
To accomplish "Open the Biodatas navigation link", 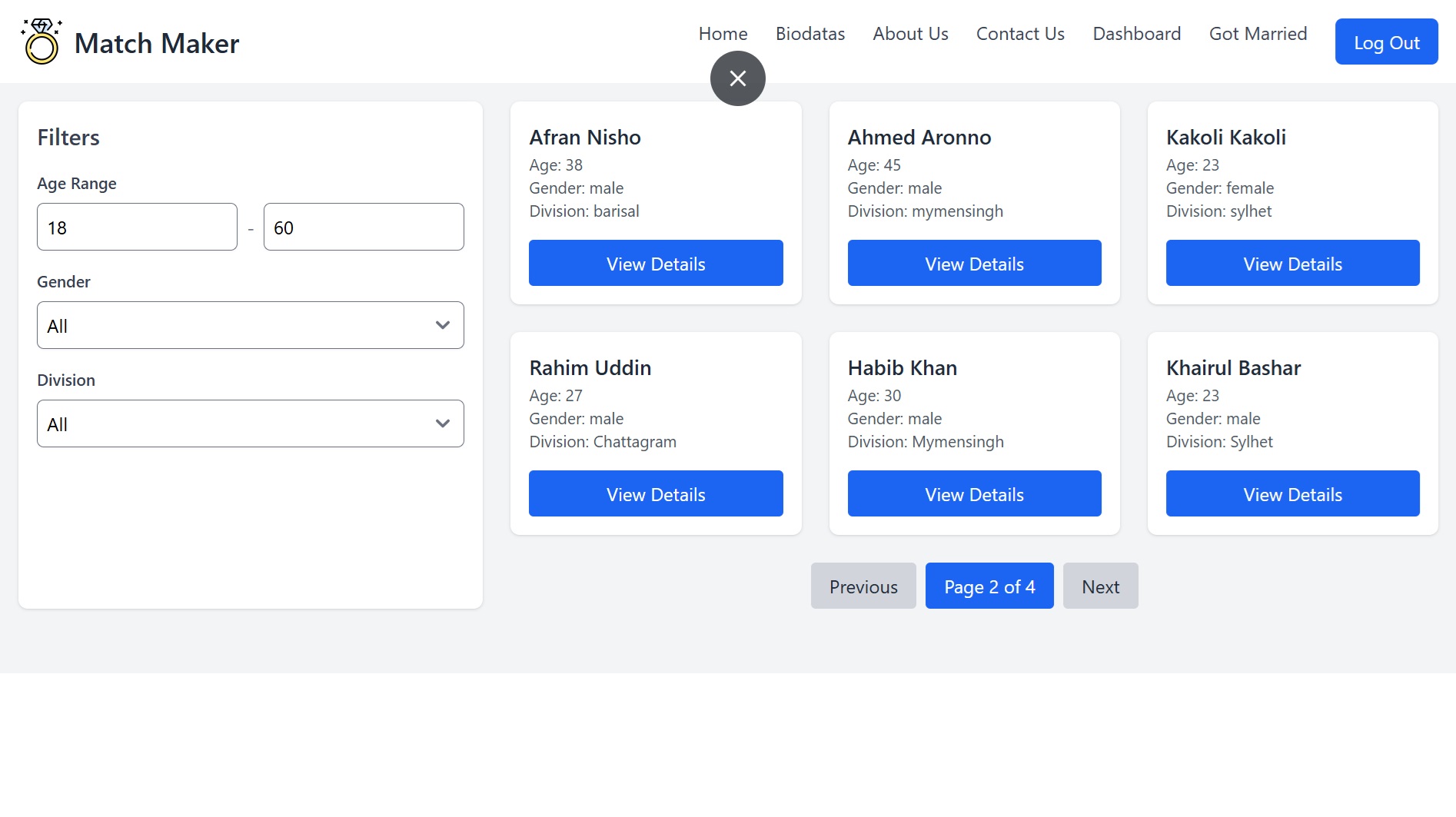I will coord(809,34).
